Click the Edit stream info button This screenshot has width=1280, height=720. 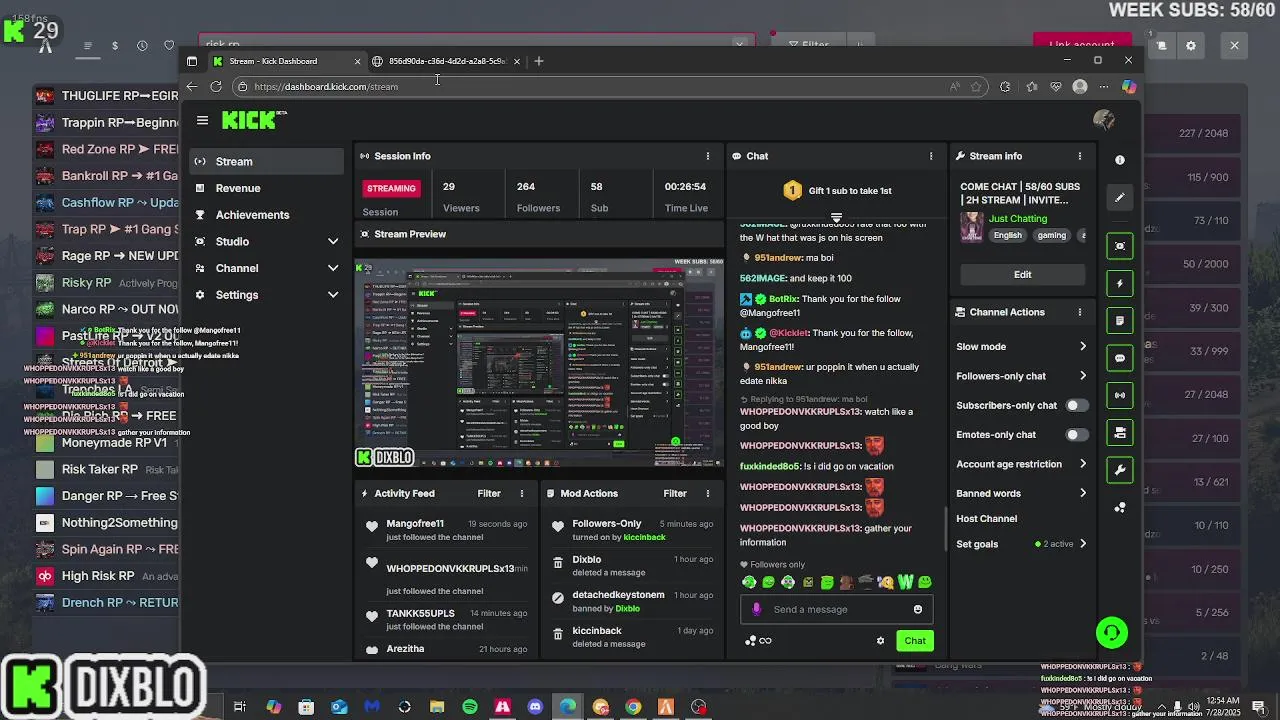(x=1022, y=275)
